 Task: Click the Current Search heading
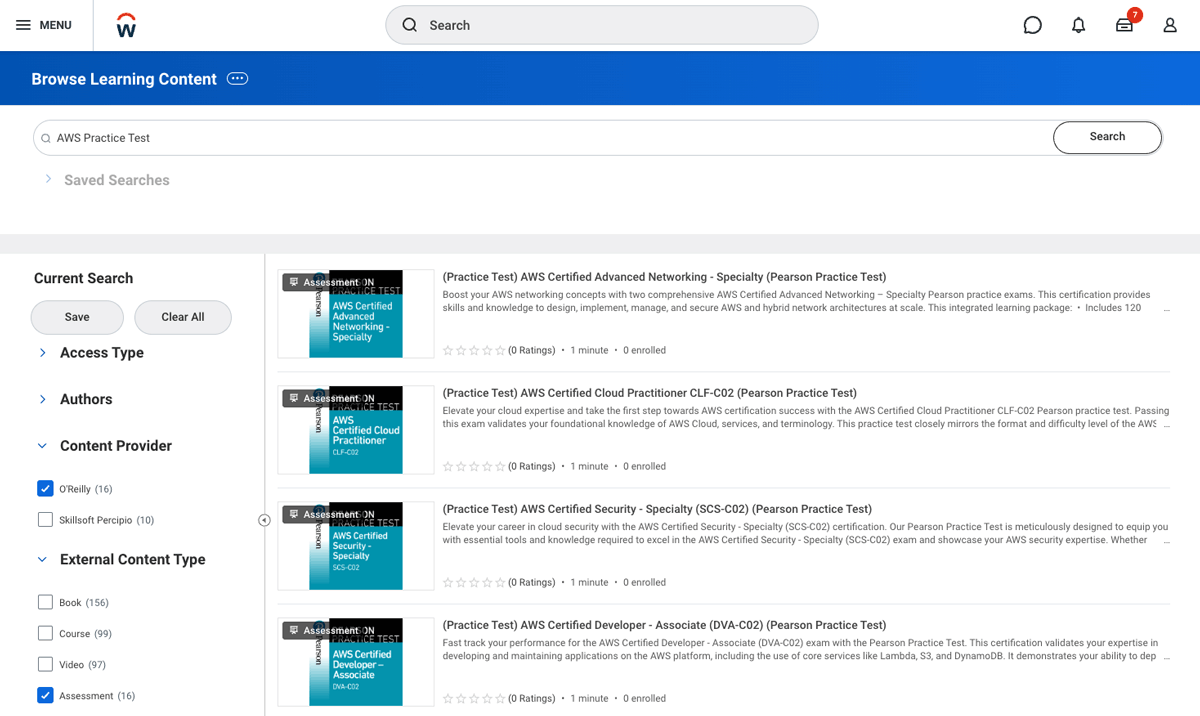point(83,278)
